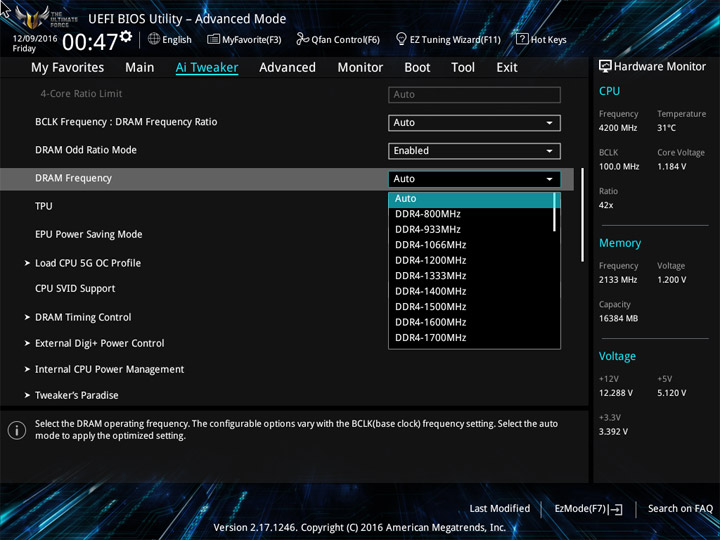Click +12V reading 12.288 V
The width and height of the screenshot is (720, 540).
point(615,393)
